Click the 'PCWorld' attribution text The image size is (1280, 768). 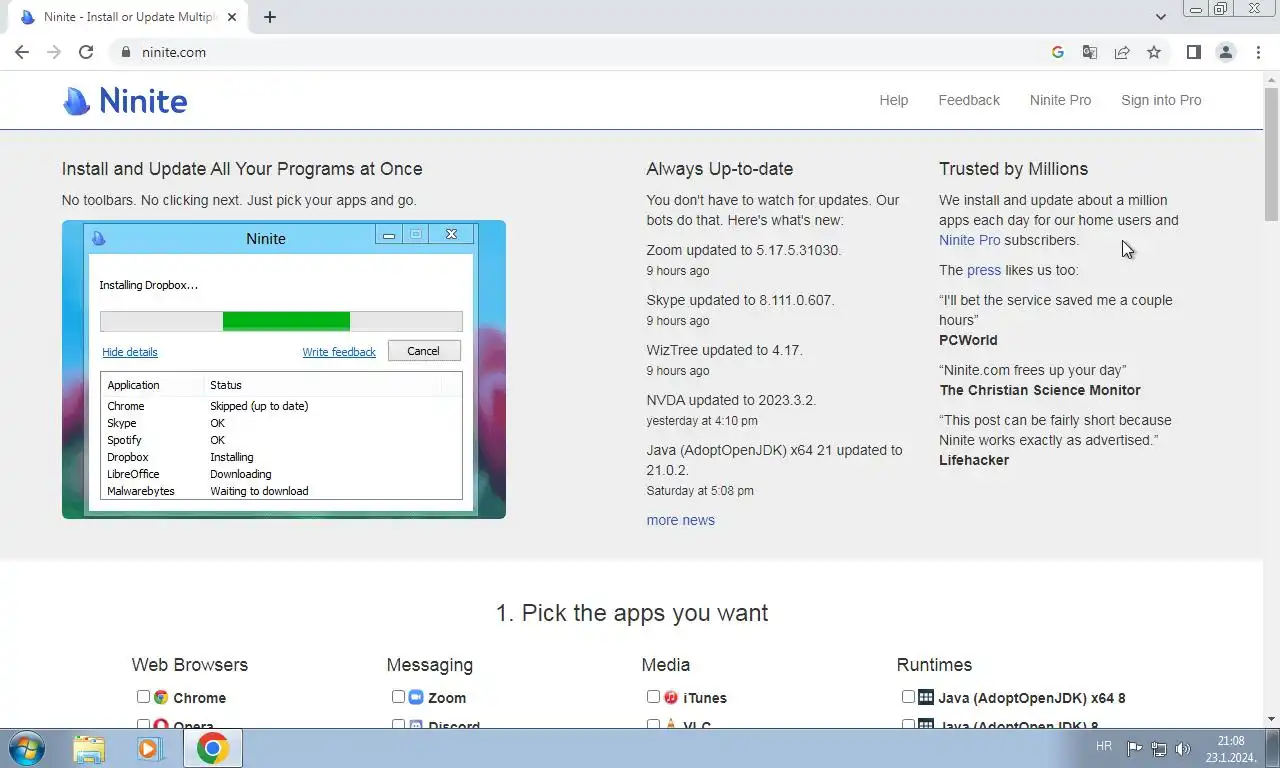pos(968,340)
